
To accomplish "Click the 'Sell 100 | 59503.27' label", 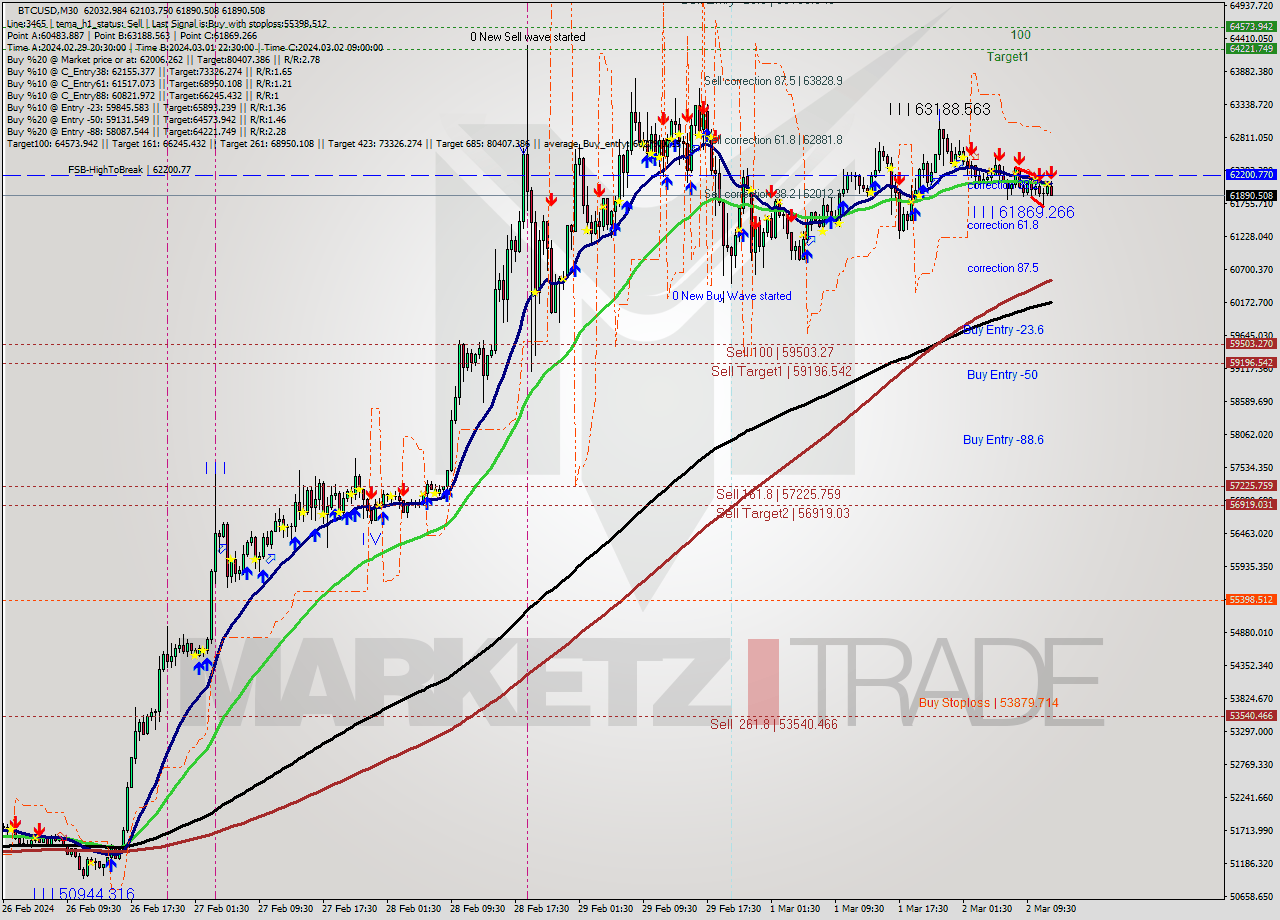I will pyautogui.click(x=779, y=353).
